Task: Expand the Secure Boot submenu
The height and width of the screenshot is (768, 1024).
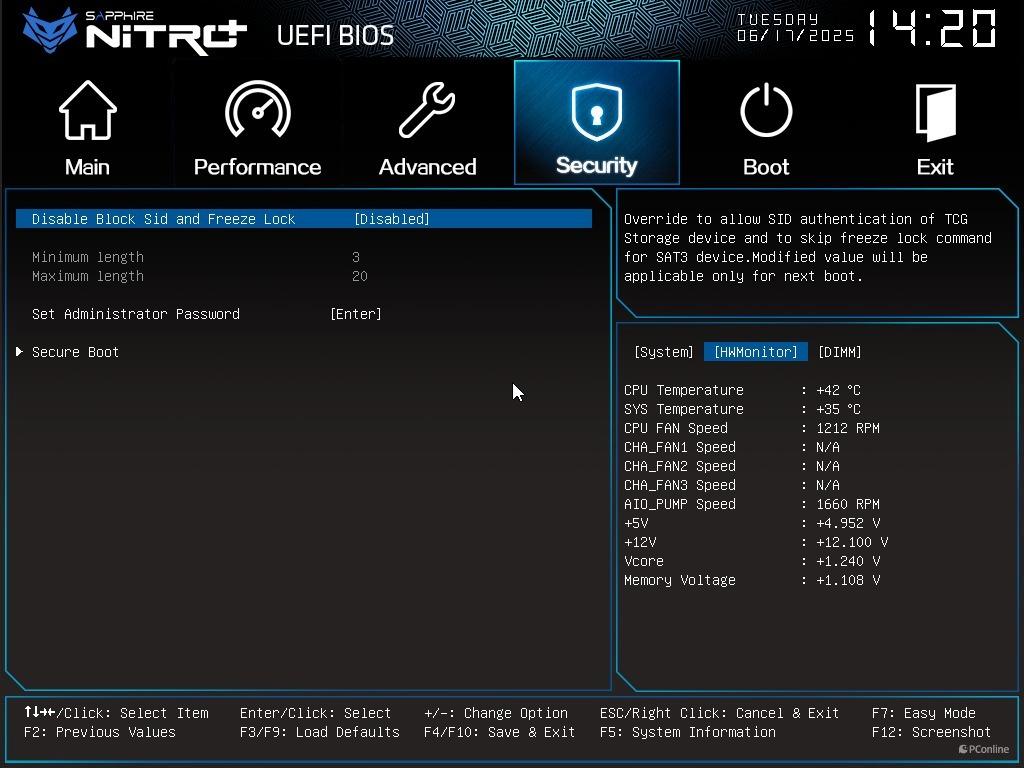Action: click(x=75, y=352)
